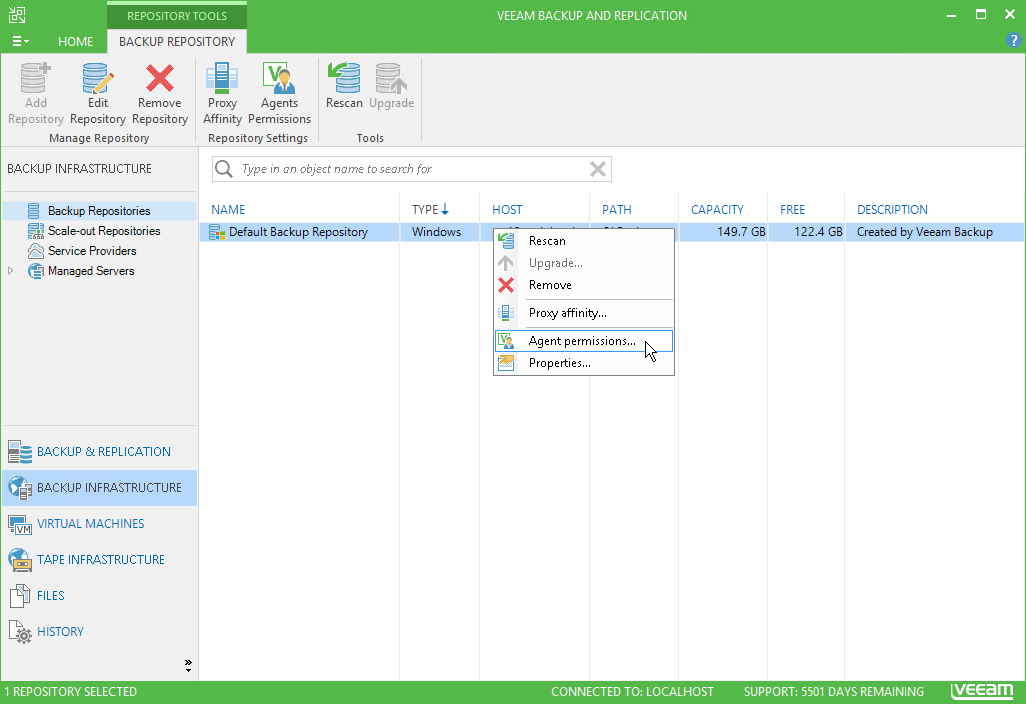Click in the object name search field
The height and width of the screenshot is (704, 1026).
tap(412, 169)
